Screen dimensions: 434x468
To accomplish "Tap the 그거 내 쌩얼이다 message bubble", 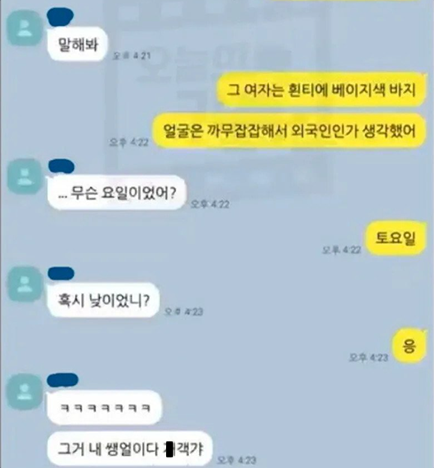I will point(129,449).
